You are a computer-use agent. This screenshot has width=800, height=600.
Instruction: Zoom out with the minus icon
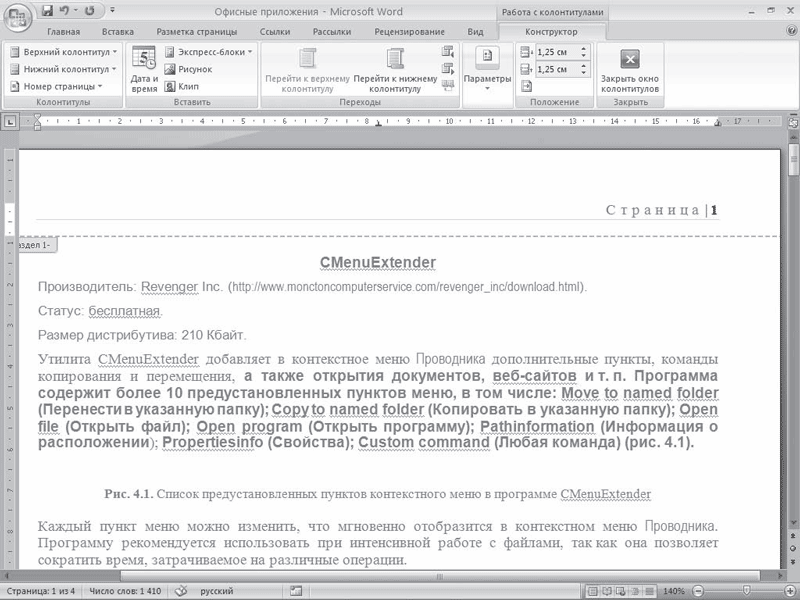[697, 591]
